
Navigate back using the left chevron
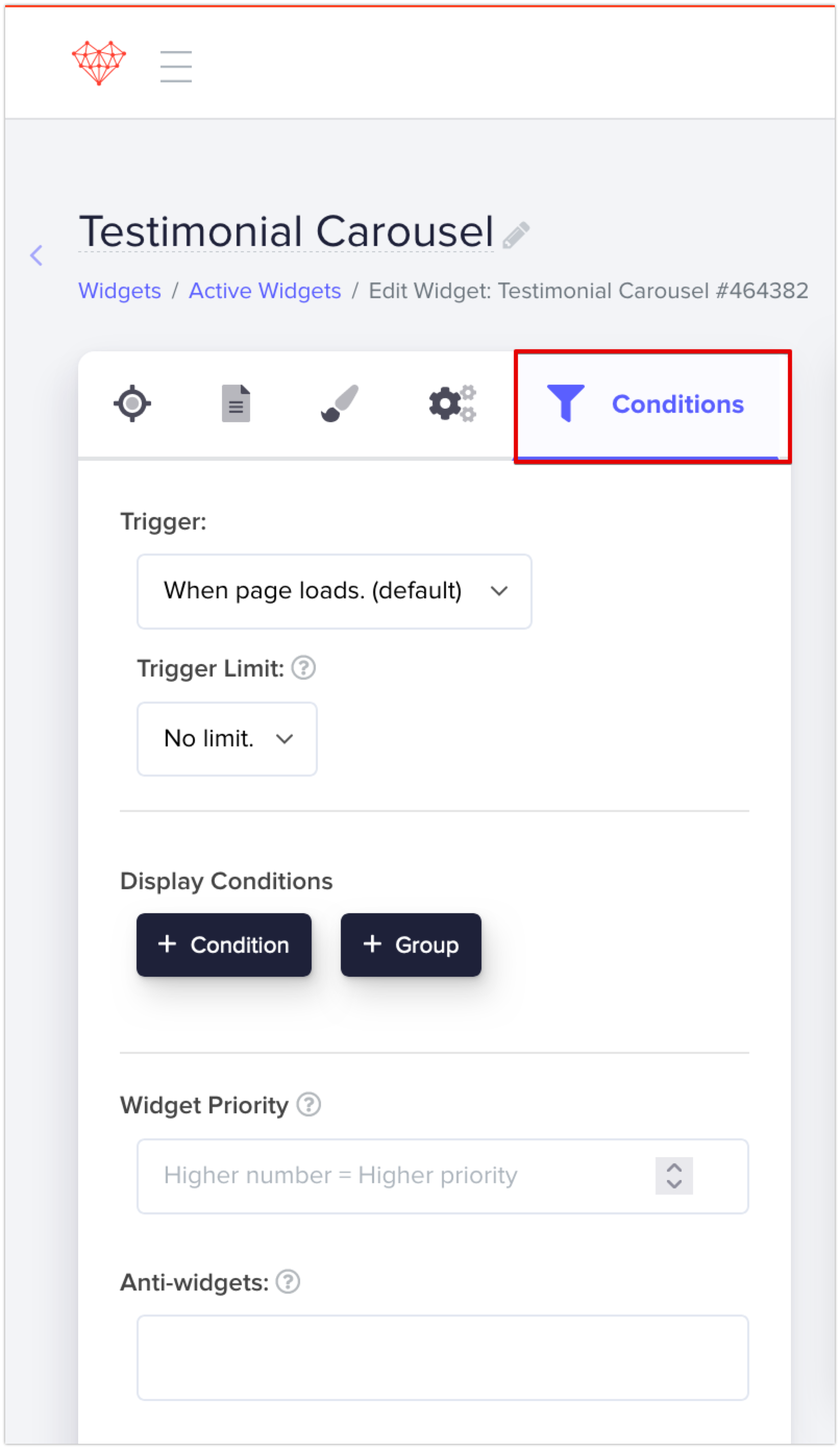[36, 255]
